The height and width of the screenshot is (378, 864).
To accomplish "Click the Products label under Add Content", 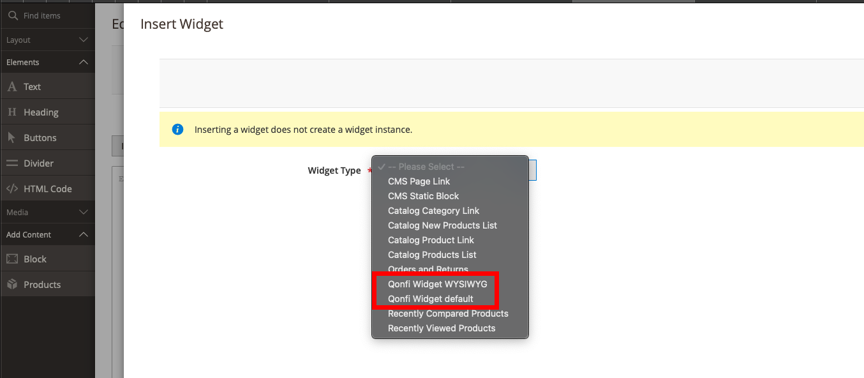I will (42, 285).
